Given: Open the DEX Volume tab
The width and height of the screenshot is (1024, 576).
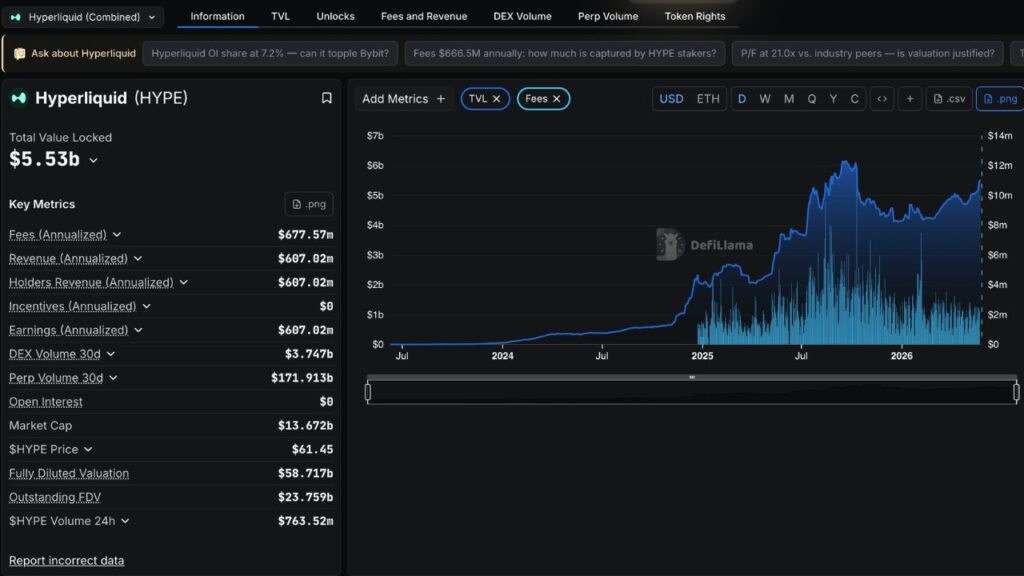Looking at the screenshot, I should (x=522, y=16).
